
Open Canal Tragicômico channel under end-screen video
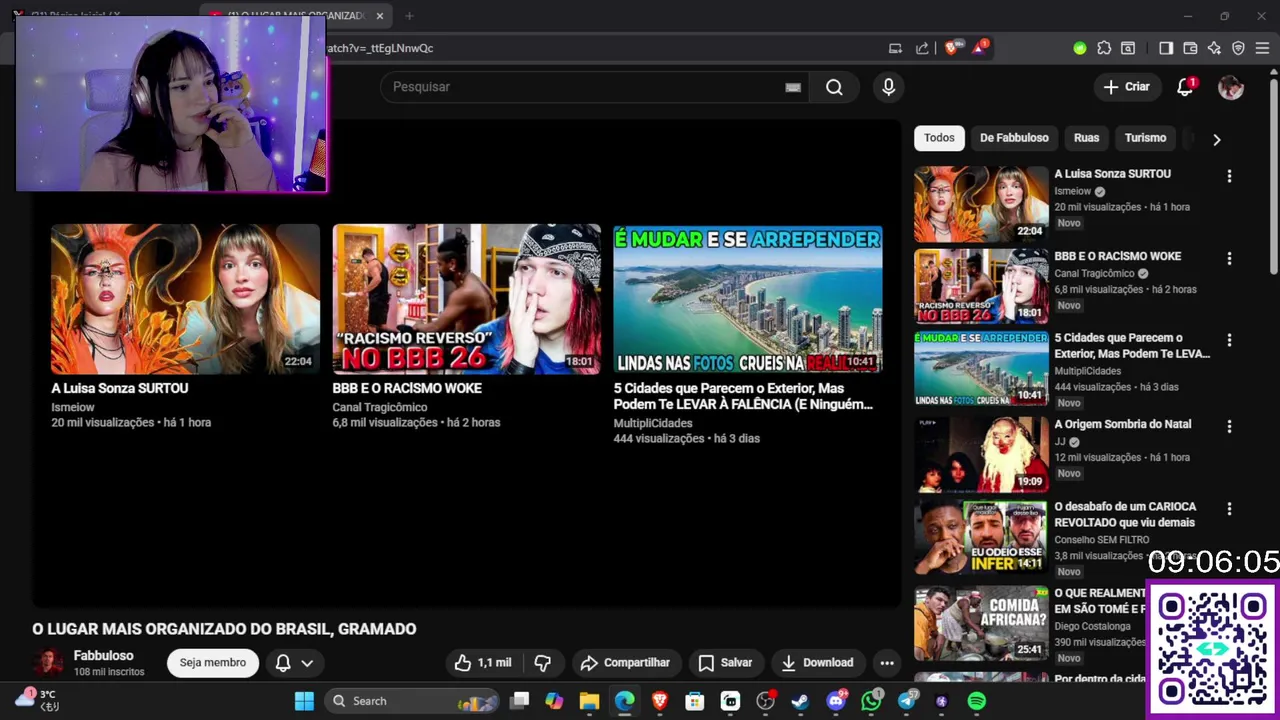(x=379, y=407)
